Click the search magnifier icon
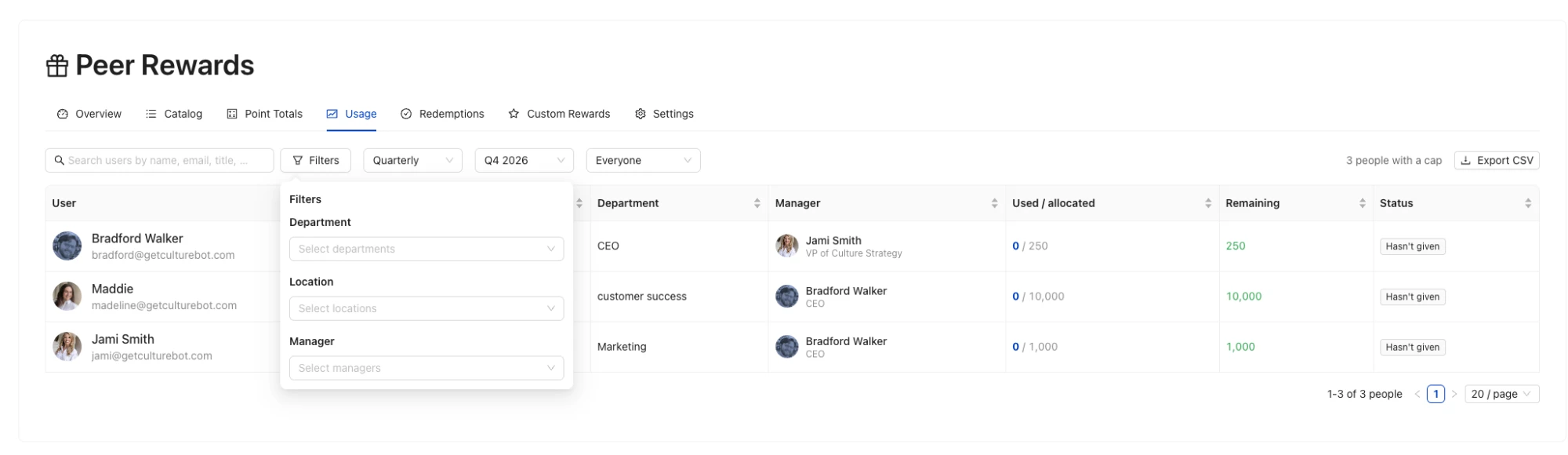 point(60,160)
